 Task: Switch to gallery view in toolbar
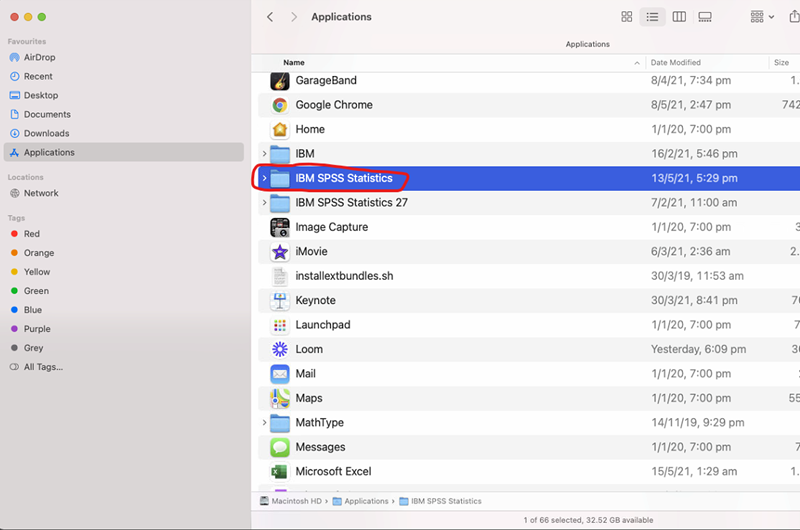(705, 17)
